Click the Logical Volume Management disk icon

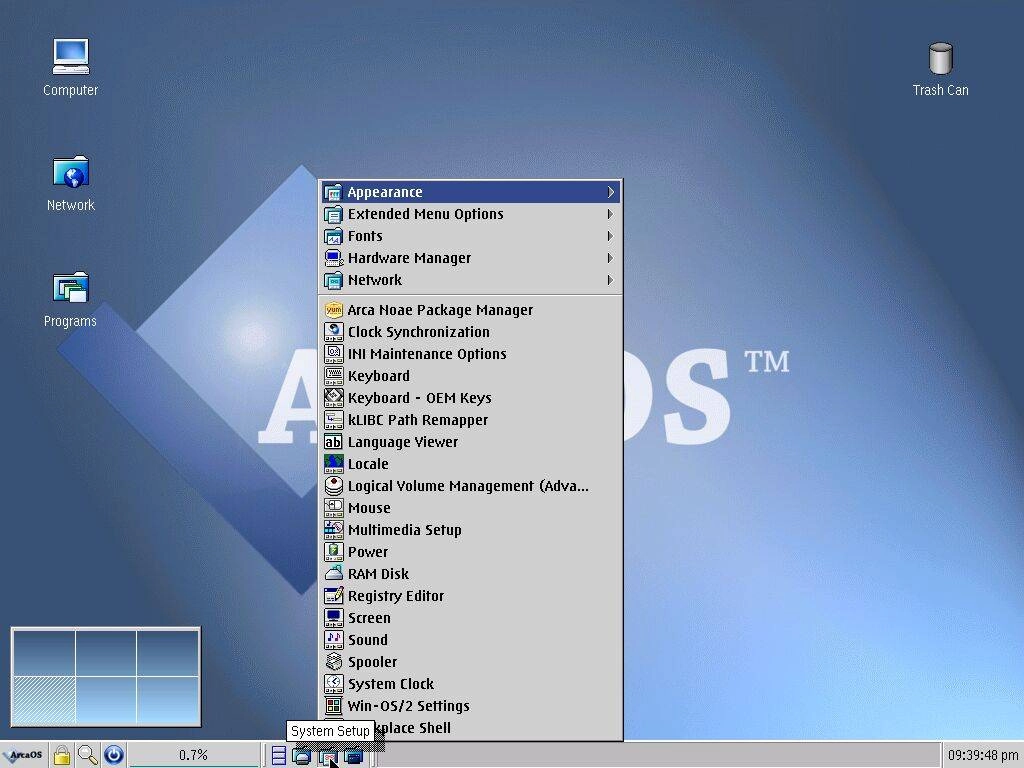[x=333, y=486]
